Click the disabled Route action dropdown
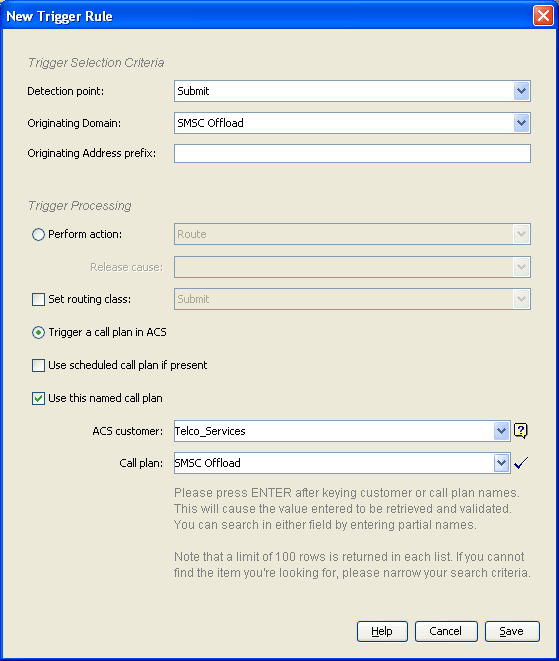 click(x=352, y=234)
